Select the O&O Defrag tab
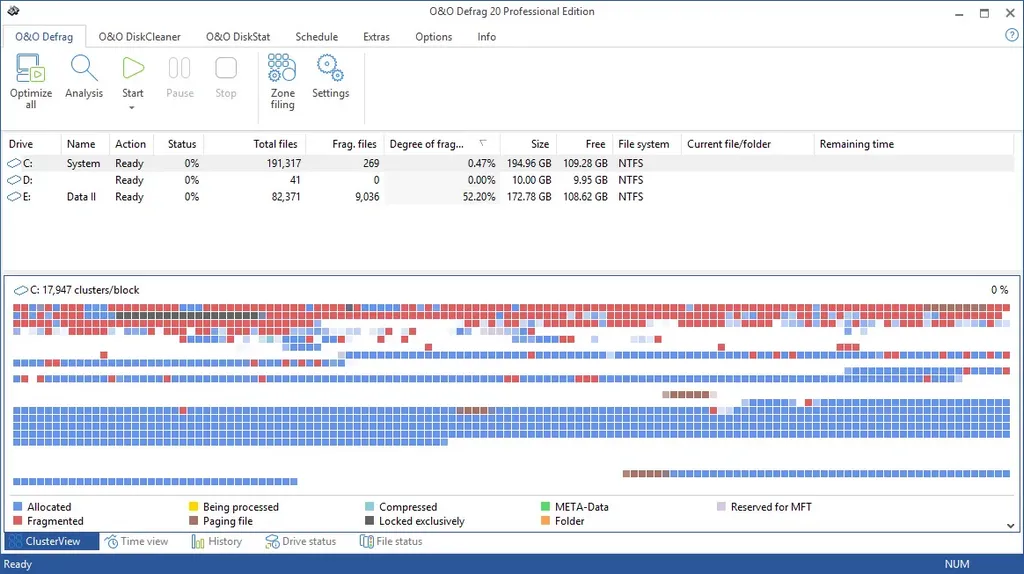The height and width of the screenshot is (574, 1024). tap(44, 37)
